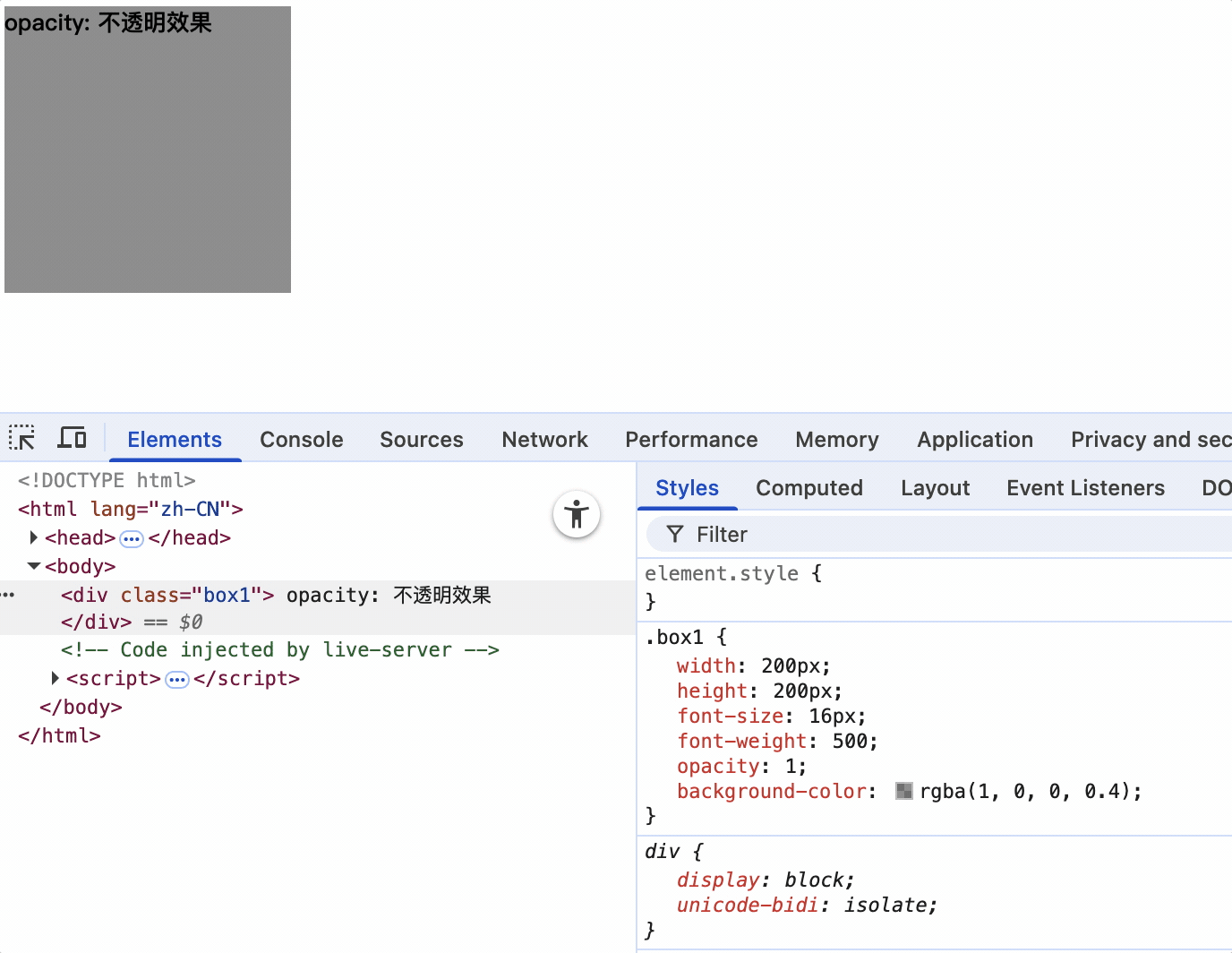The image size is (1232, 953).
Task: Switch to the Elements tab
Action: [175, 440]
